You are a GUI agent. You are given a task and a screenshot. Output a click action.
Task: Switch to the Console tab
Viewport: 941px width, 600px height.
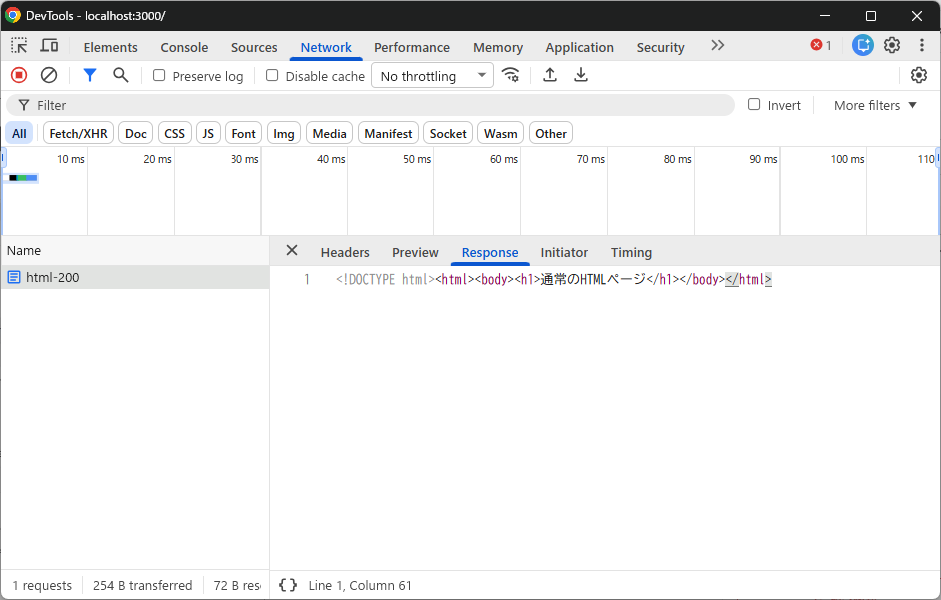click(184, 47)
